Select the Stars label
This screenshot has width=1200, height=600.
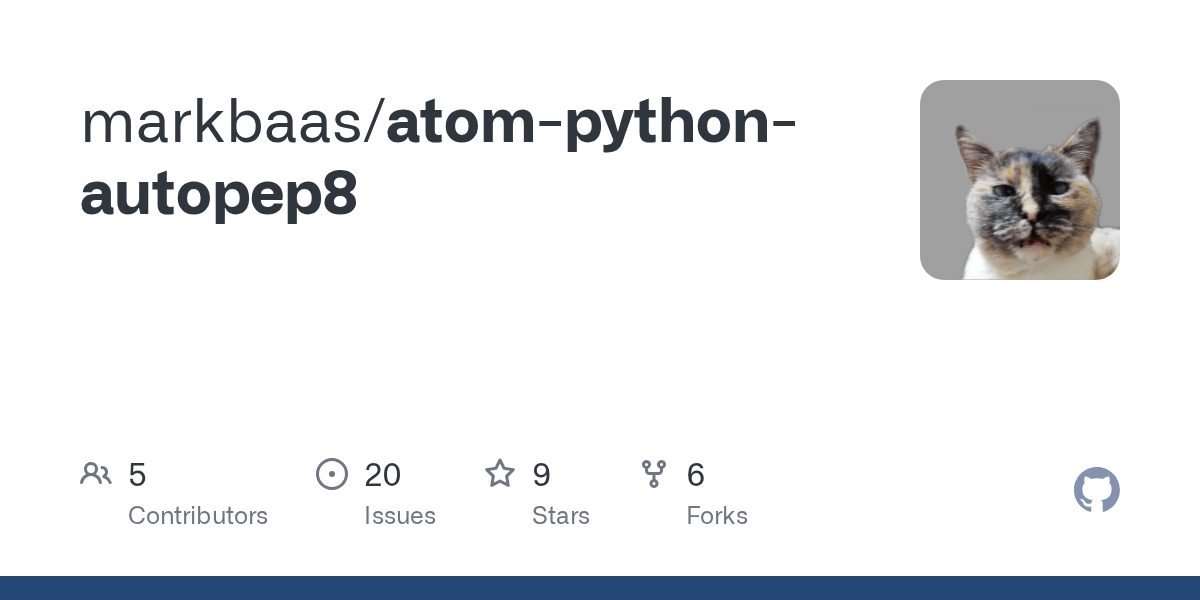561,516
